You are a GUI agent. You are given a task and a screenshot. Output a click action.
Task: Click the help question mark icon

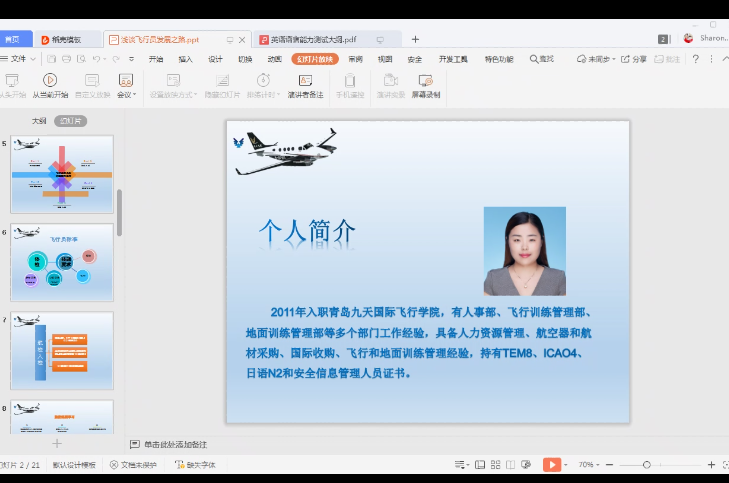coord(695,59)
